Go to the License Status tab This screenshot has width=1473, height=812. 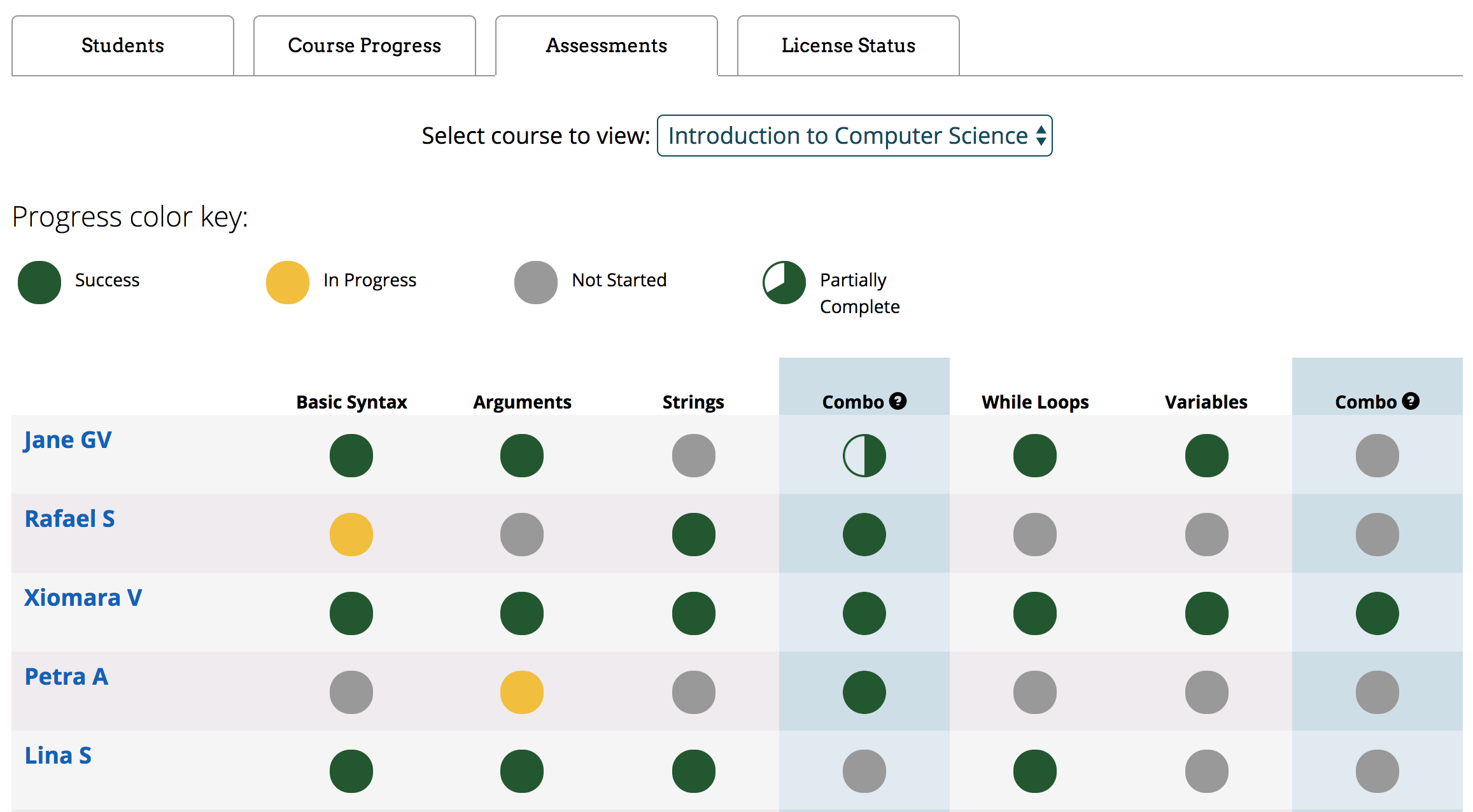click(x=848, y=46)
